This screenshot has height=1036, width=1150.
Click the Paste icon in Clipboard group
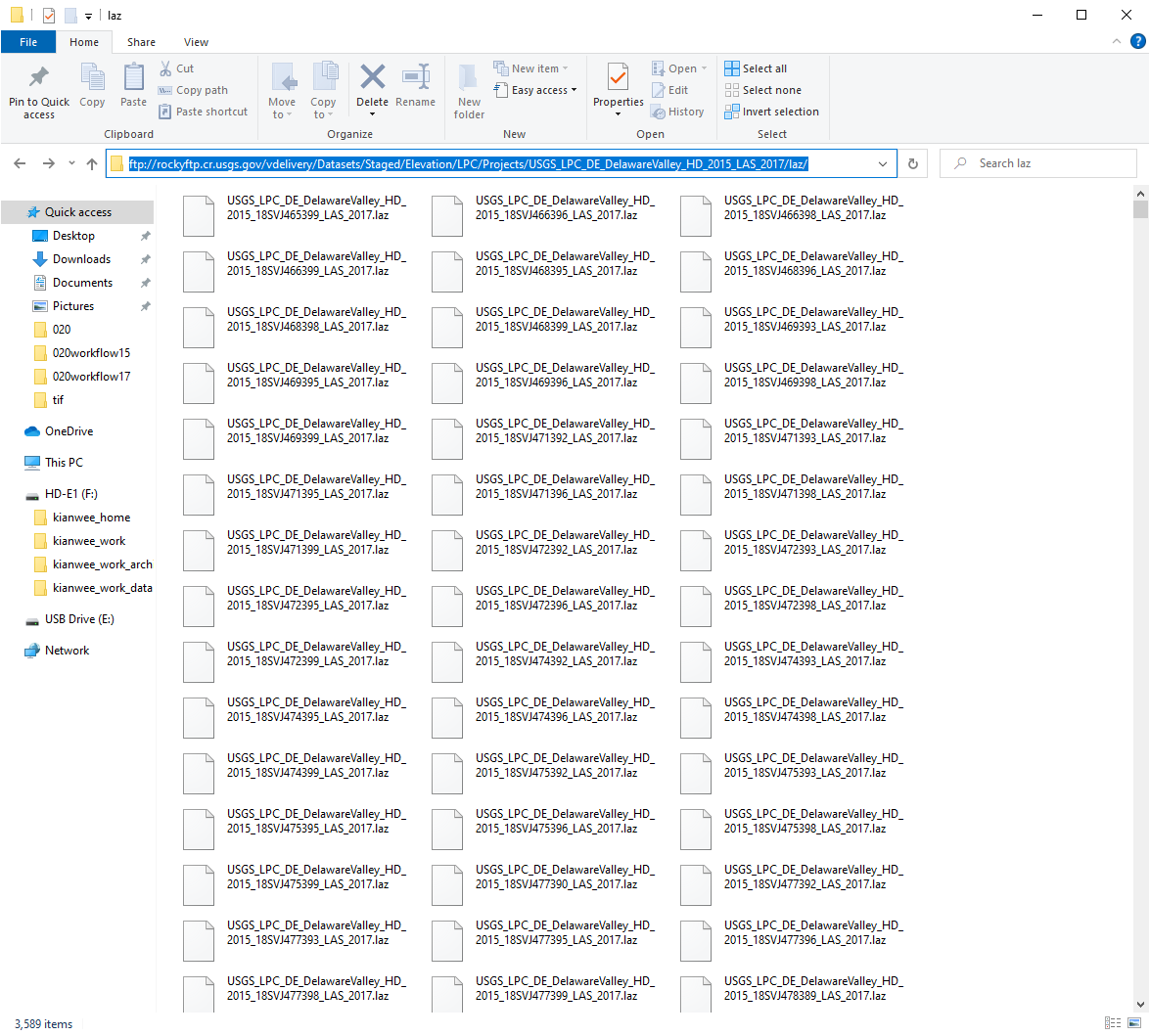133,78
